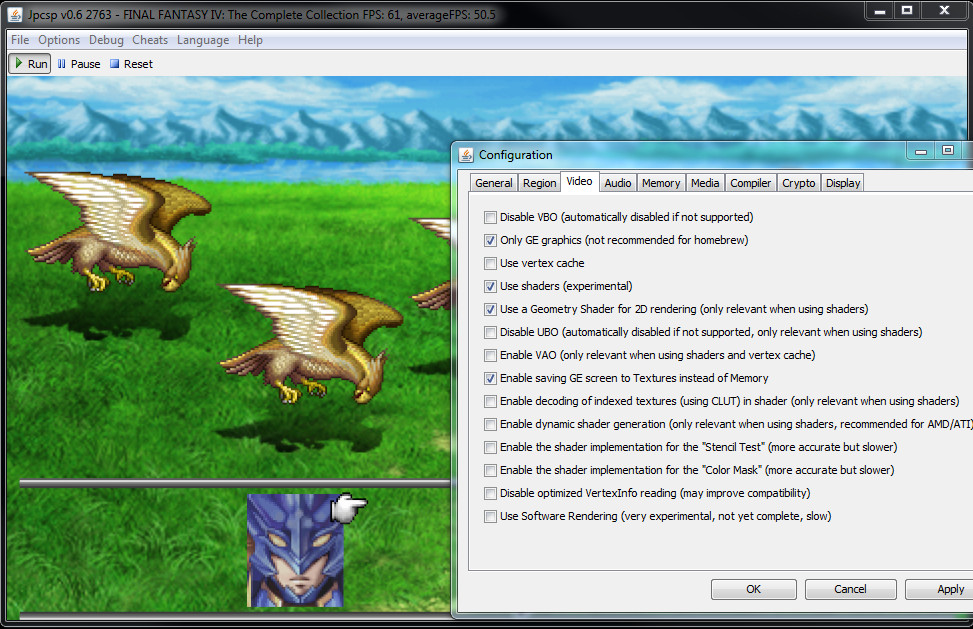
Task: Minimize the Configuration dialog
Action: [x=921, y=151]
